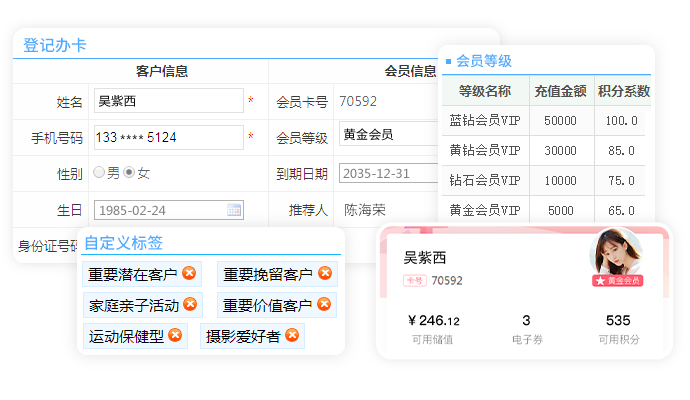Click the 姓名 input field
This screenshot has height=400, width=690.
point(168,101)
